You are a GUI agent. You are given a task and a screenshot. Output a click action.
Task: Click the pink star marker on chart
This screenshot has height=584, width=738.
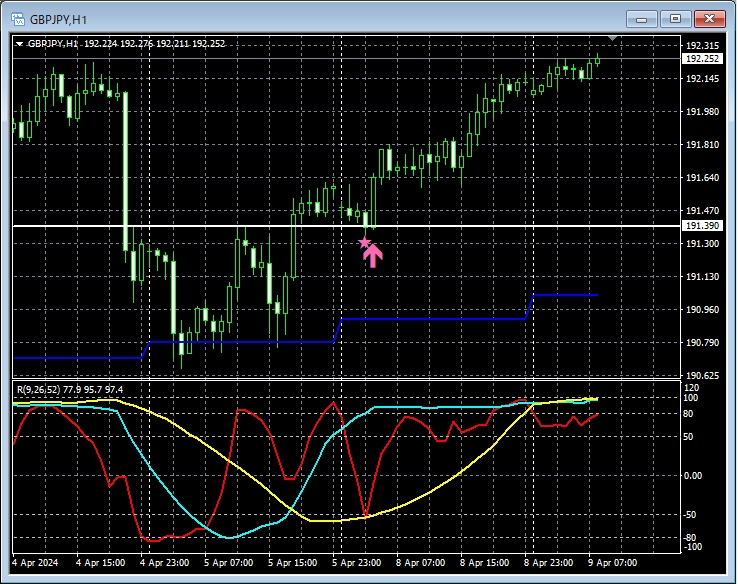[x=364, y=242]
